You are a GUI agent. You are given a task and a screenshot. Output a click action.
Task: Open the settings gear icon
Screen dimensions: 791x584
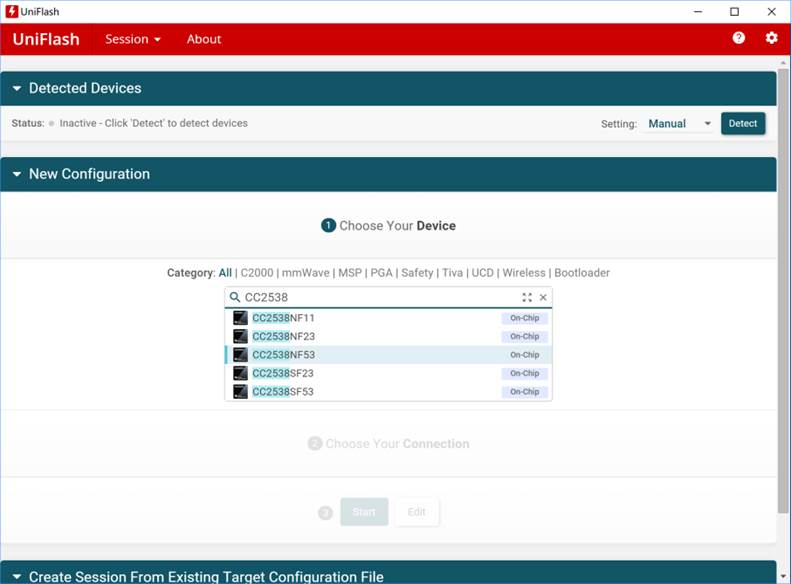point(771,38)
